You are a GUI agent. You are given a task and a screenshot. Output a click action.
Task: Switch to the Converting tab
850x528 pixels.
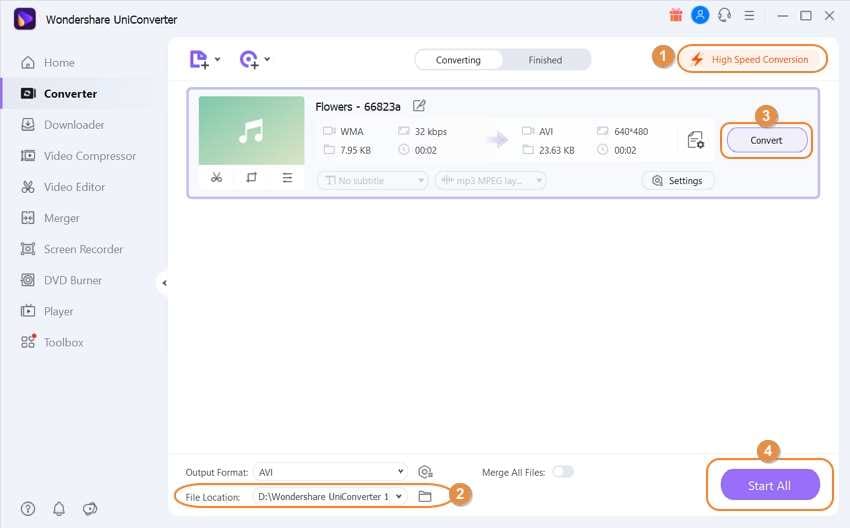pos(458,60)
